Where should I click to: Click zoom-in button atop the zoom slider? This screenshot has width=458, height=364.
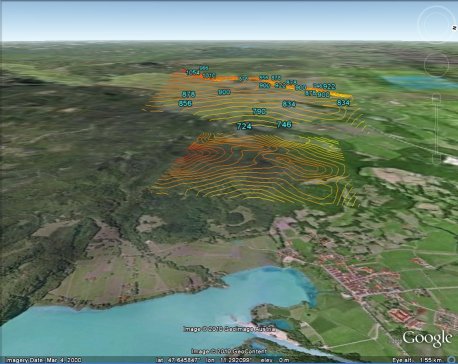coord(437,97)
